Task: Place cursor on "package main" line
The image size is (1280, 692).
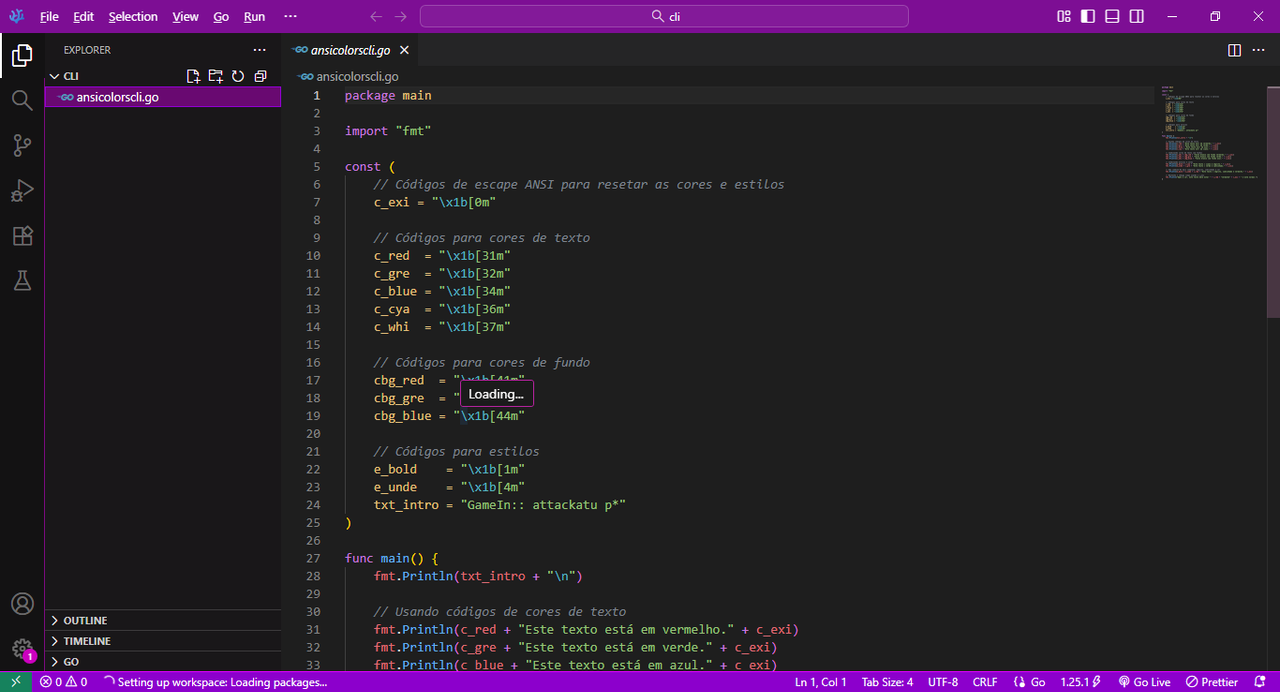Action: point(388,95)
